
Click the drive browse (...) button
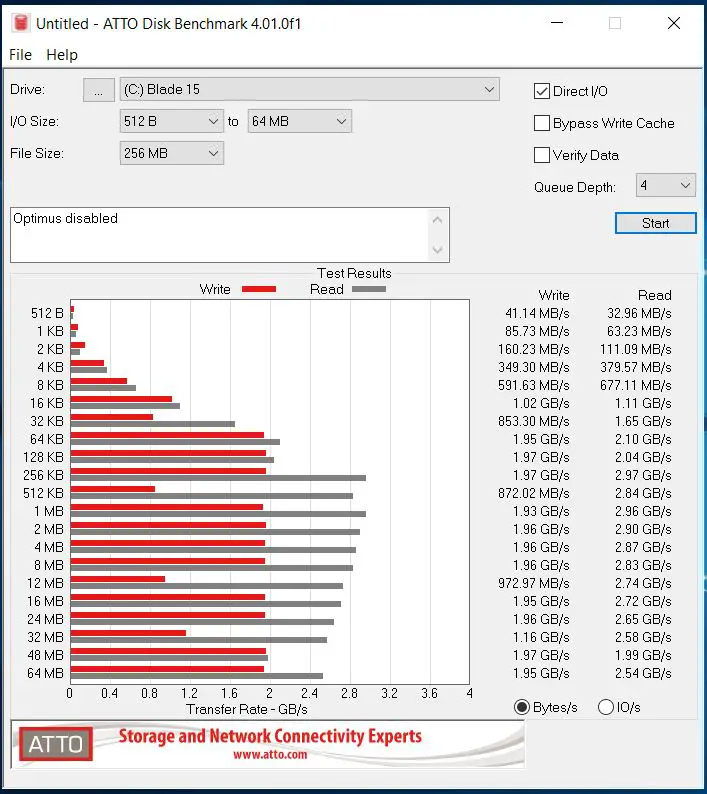(x=98, y=90)
